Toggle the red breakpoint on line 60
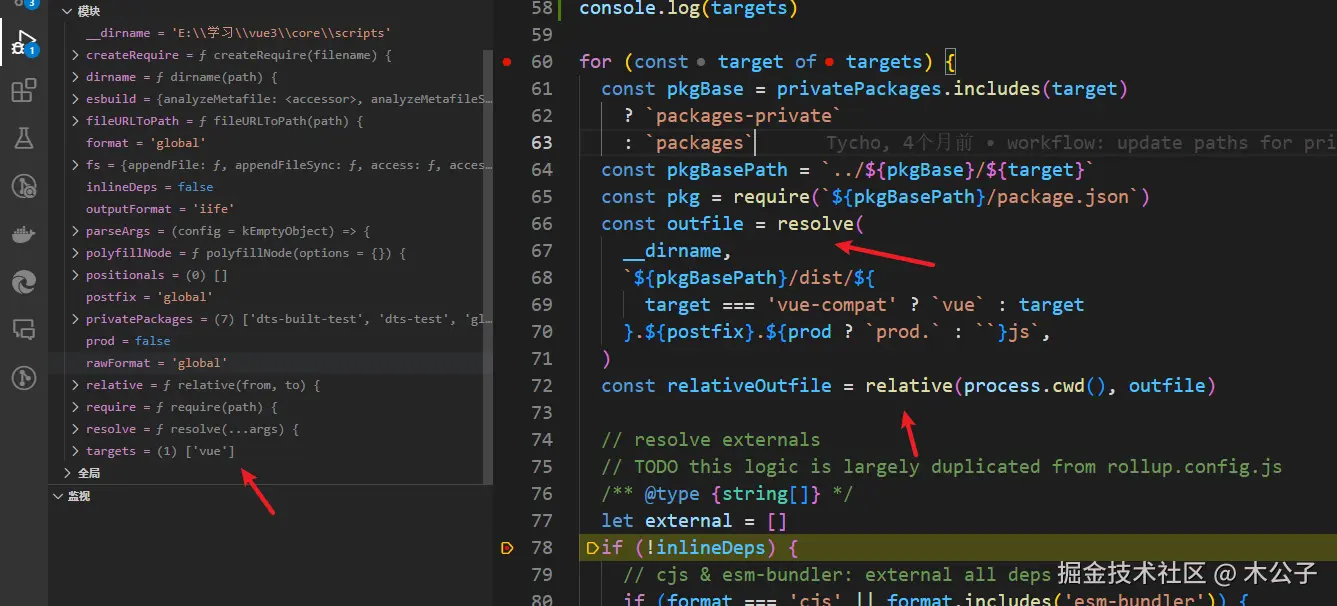 point(507,62)
